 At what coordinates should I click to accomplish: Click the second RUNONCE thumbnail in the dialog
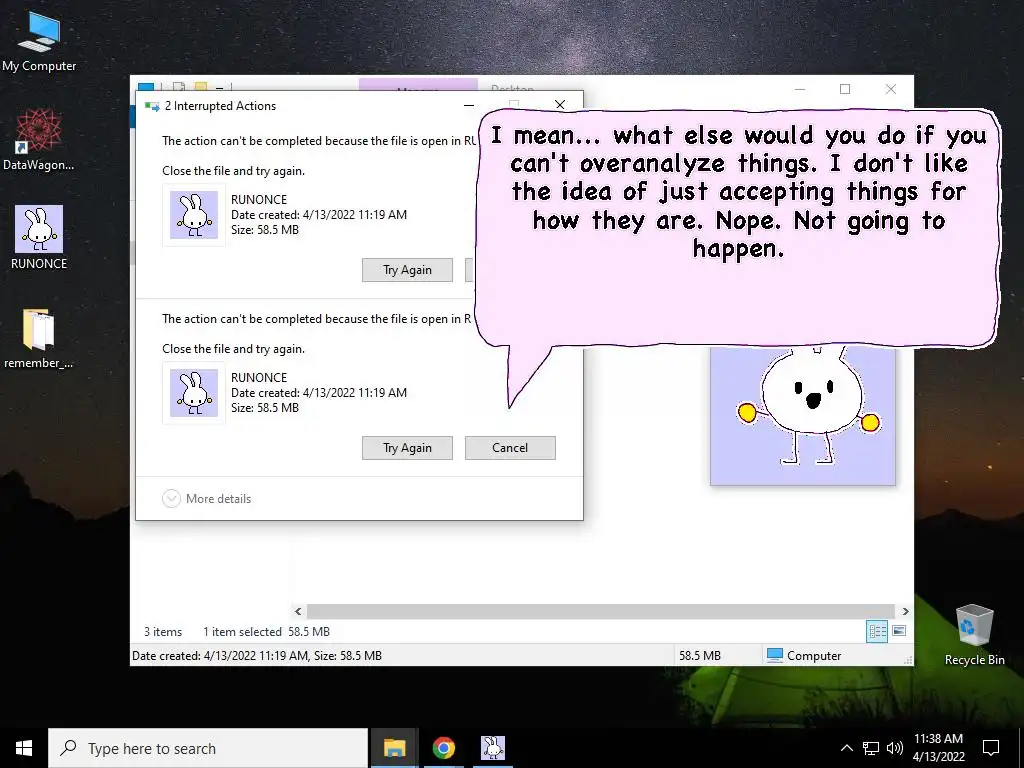coord(194,393)
